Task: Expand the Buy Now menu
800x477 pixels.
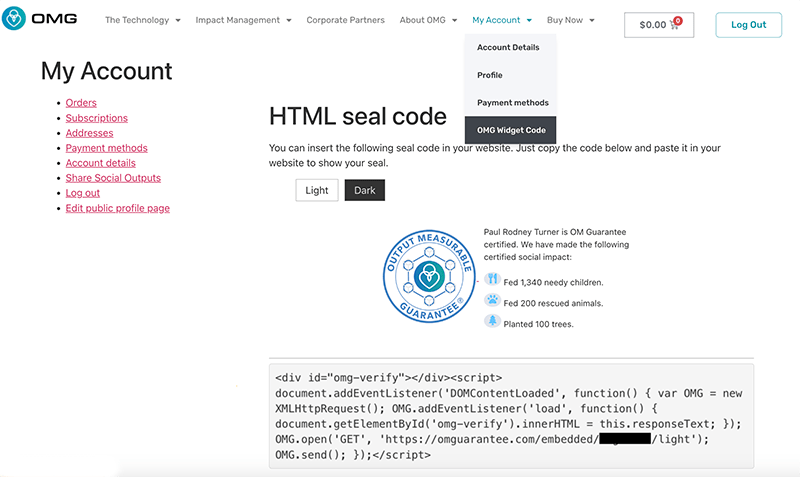Action: tap(571, 20)
